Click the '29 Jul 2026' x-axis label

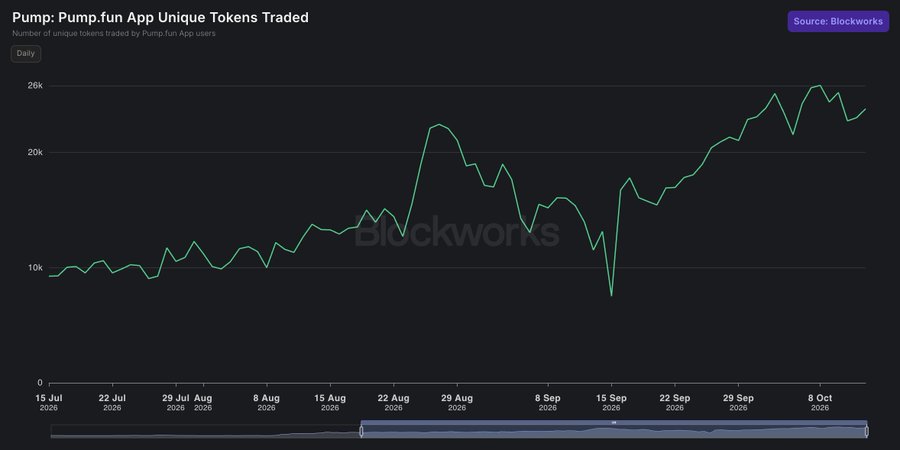point(176,402)
